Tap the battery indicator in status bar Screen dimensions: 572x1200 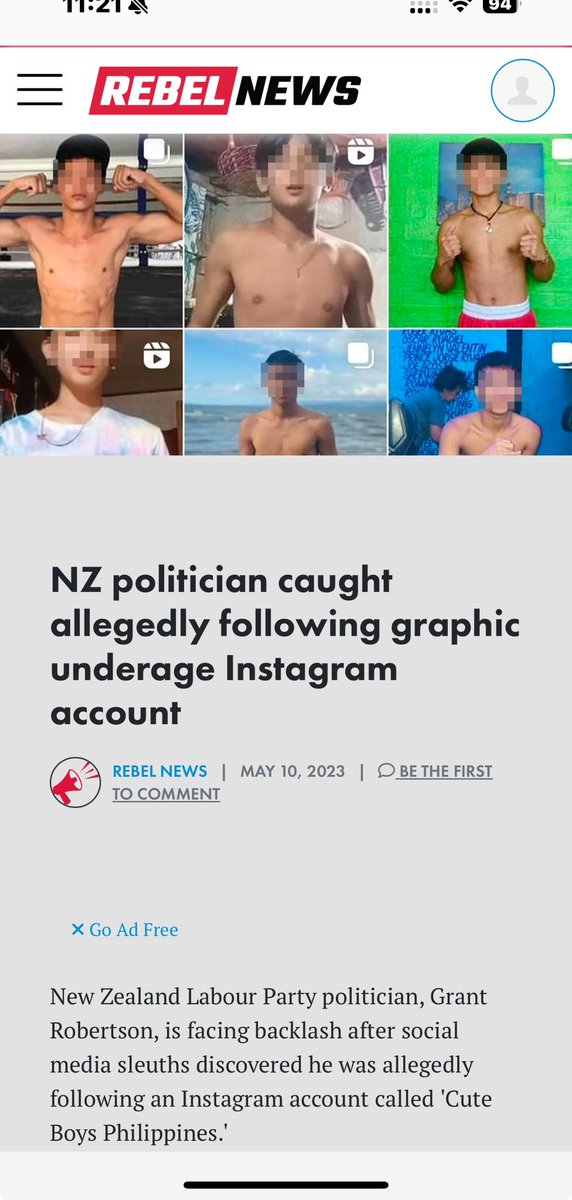[x=501, y=6]
